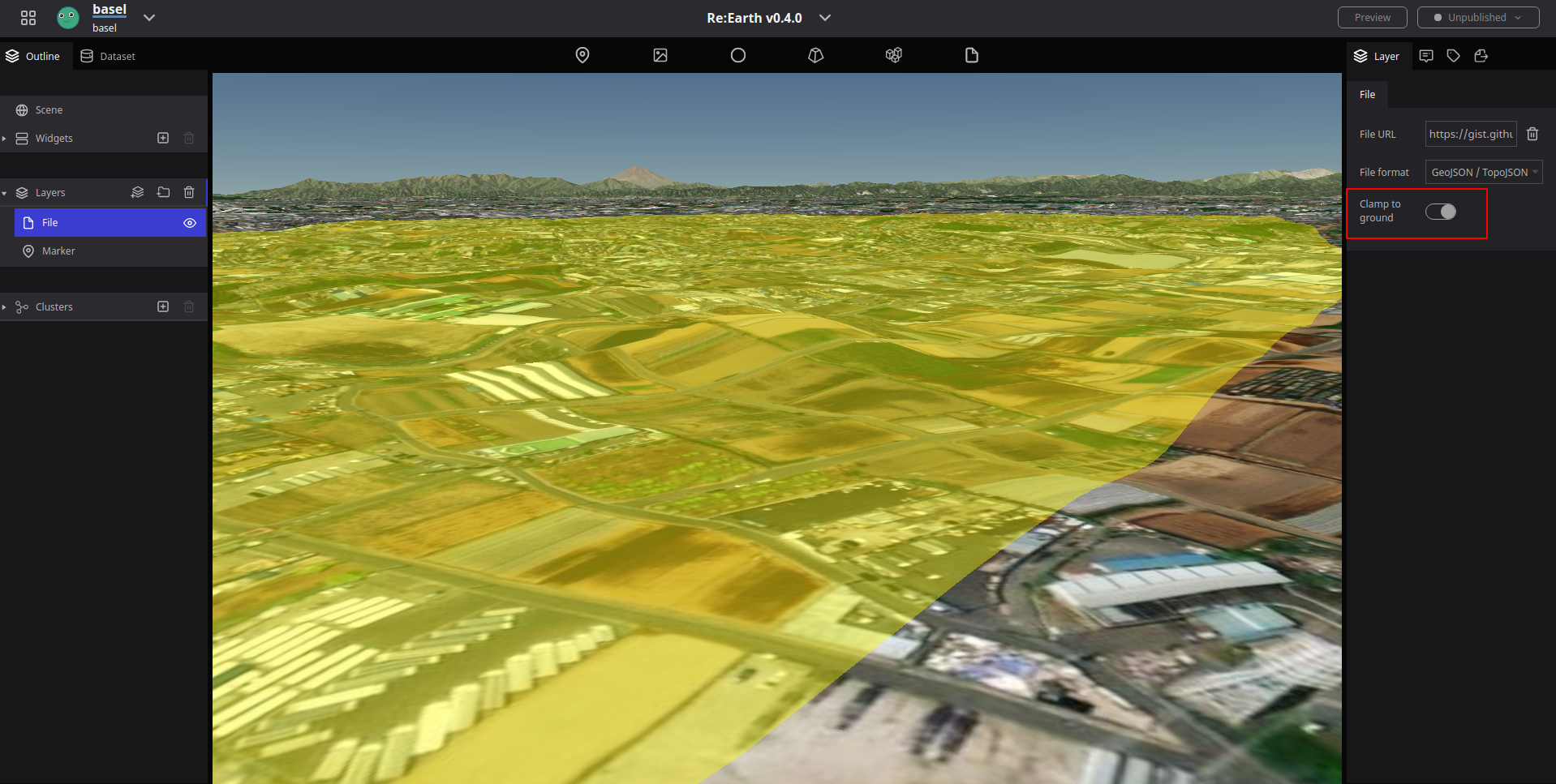Open the Export tab icon

(1481, 56)
